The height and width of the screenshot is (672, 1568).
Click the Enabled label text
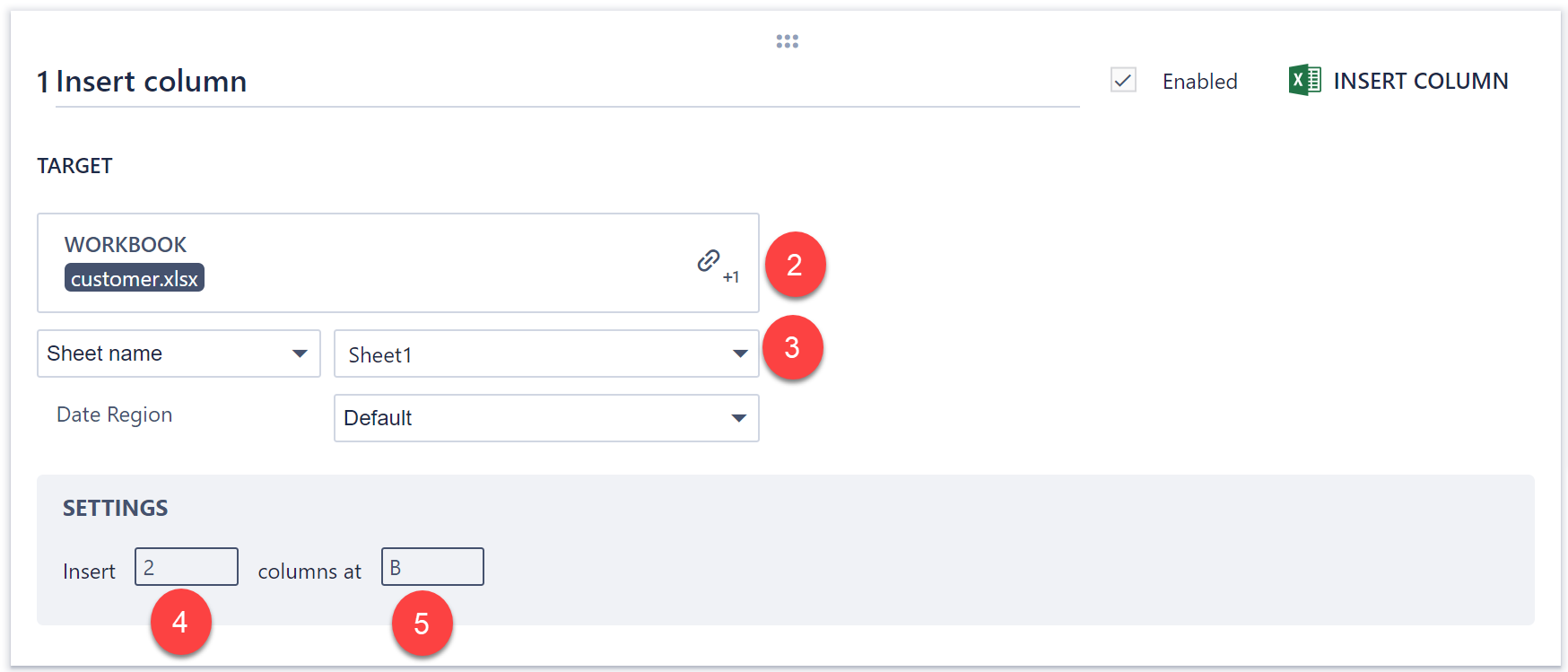(1199, 82)
